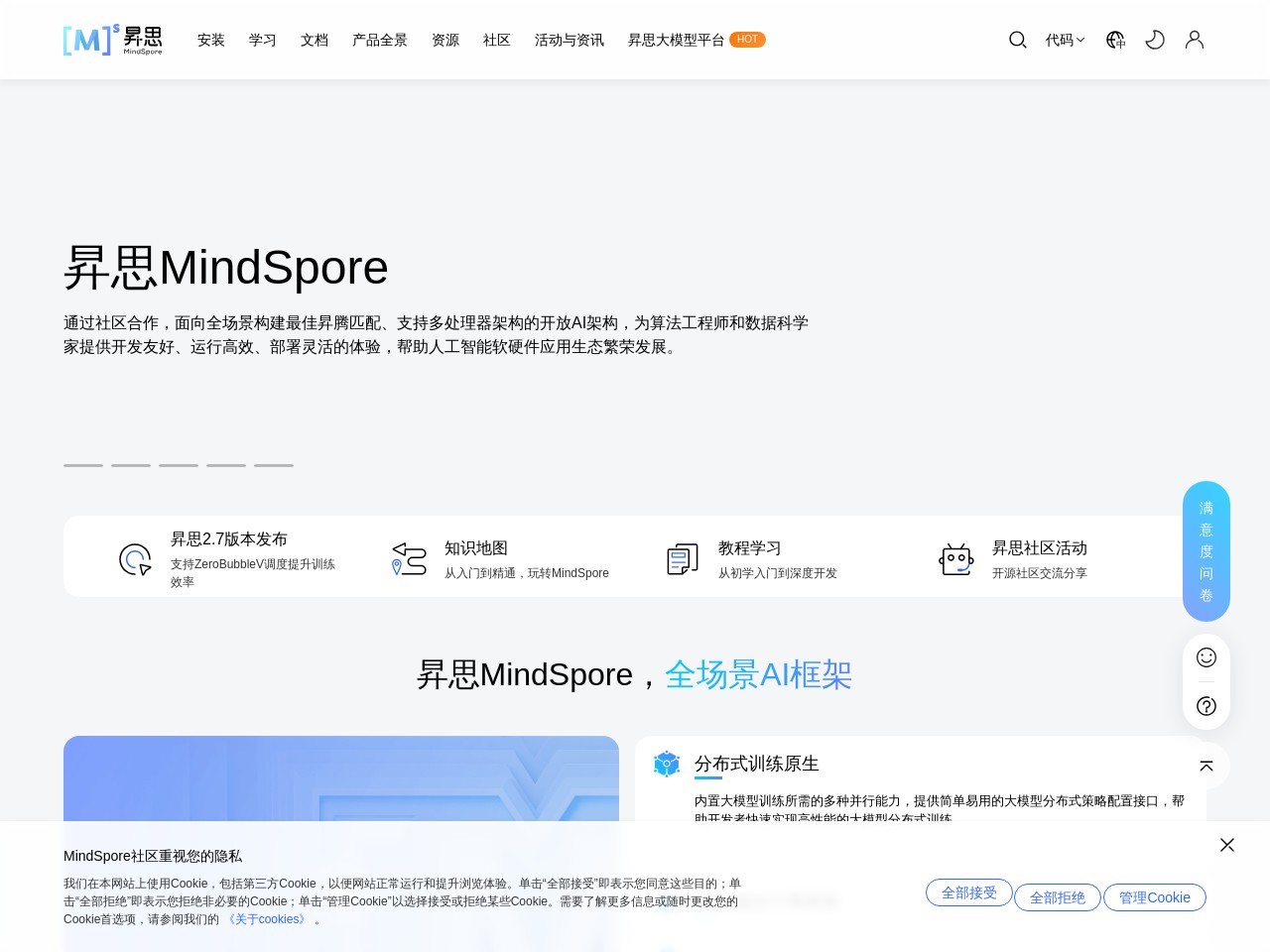Open the 代码 dropdown

coord(1065,40)
